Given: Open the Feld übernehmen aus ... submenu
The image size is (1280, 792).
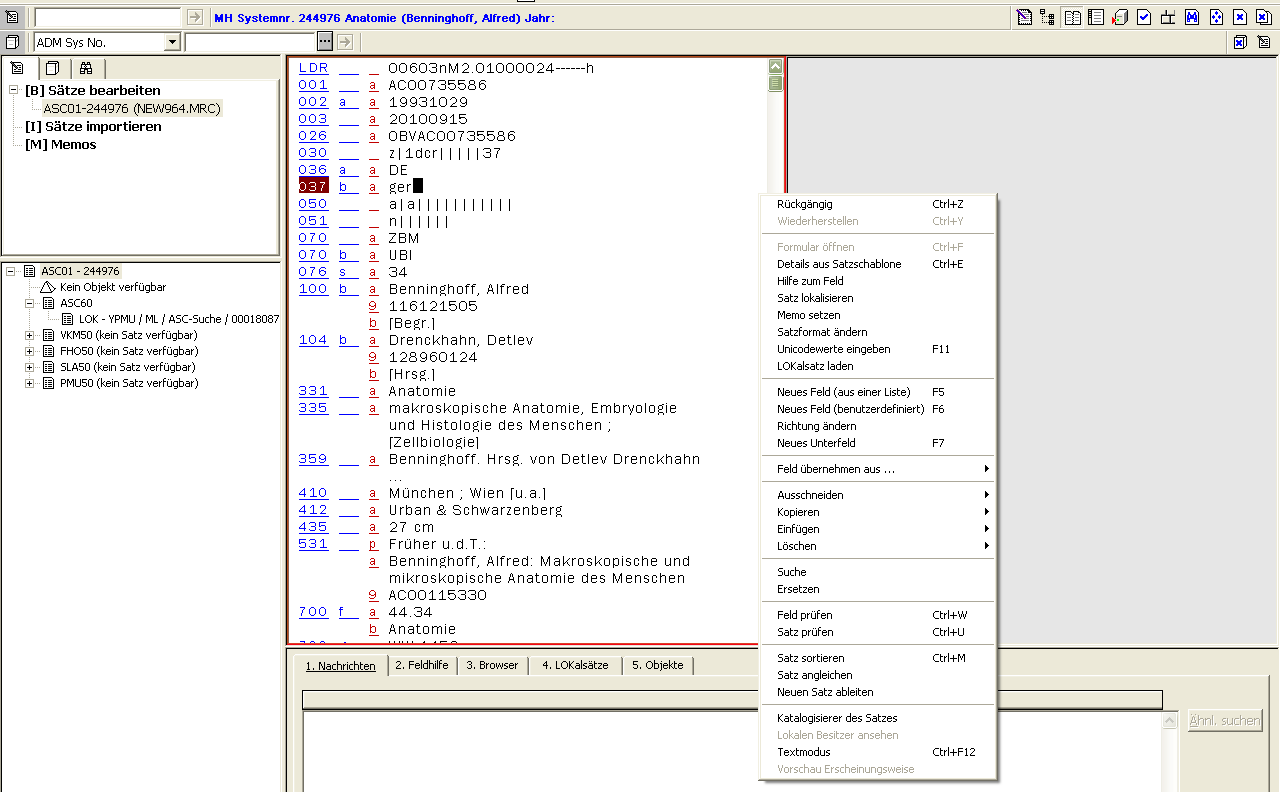Looking at the screenshot, I should [x=877, y=469].
